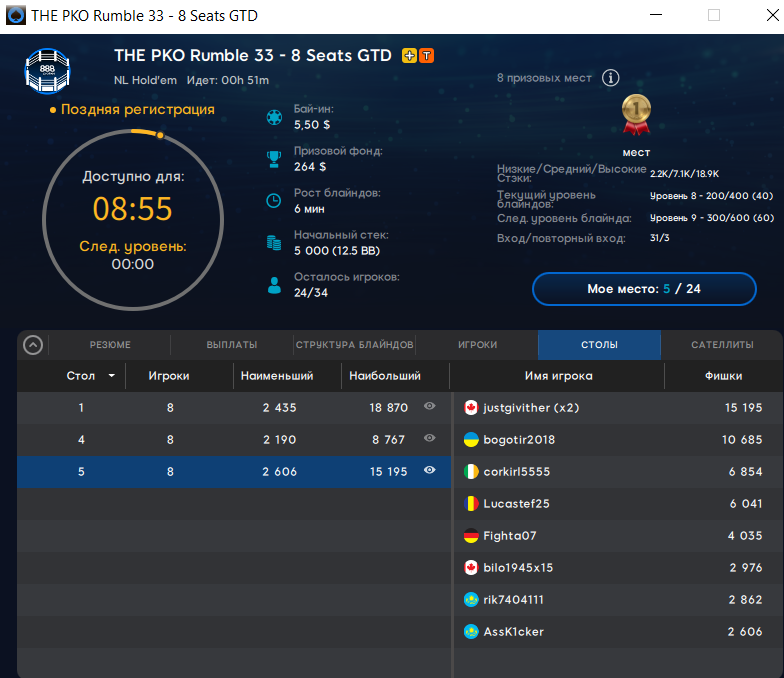The image size is (784, 678).
Task: Click the 888poker app icon in title bar
Action: (16, 16)
